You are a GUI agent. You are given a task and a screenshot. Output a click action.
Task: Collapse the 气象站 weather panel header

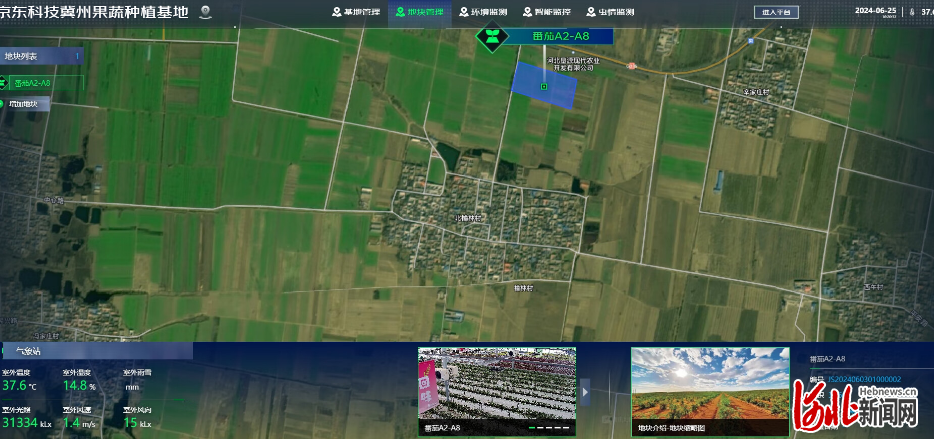96,351
